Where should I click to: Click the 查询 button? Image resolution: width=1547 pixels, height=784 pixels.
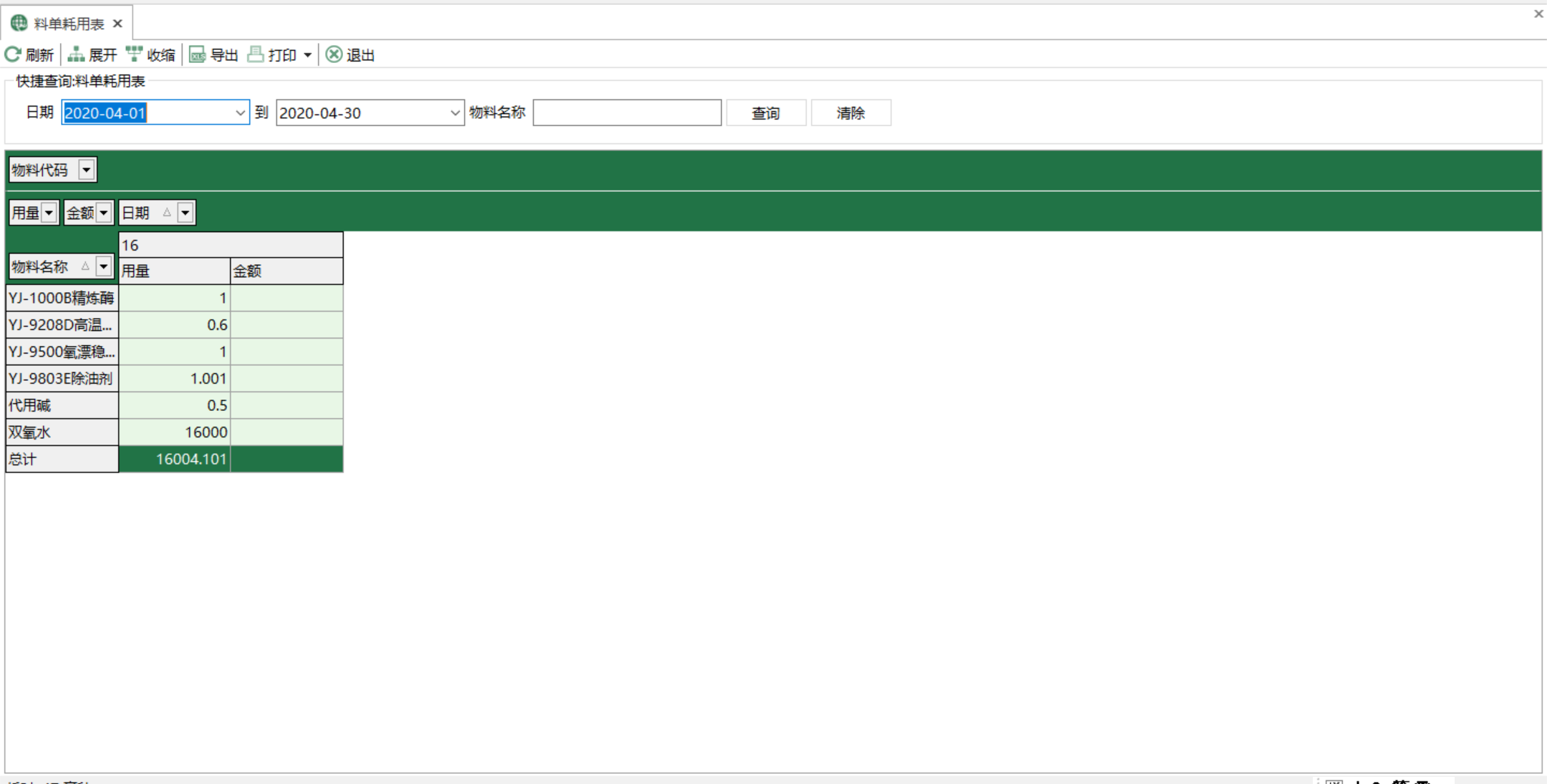(766, 113)
